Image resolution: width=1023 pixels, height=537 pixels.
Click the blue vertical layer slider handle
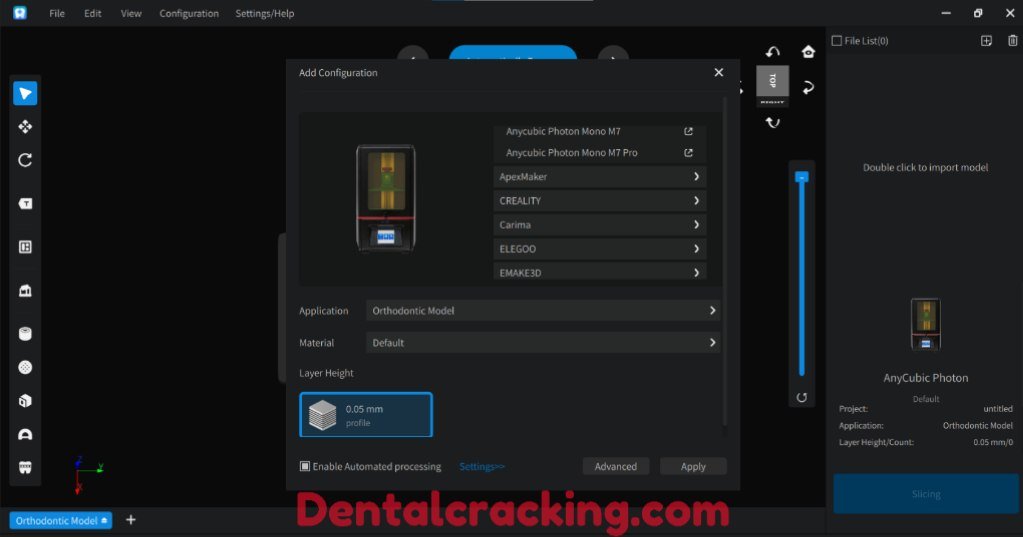pos(801,177)
